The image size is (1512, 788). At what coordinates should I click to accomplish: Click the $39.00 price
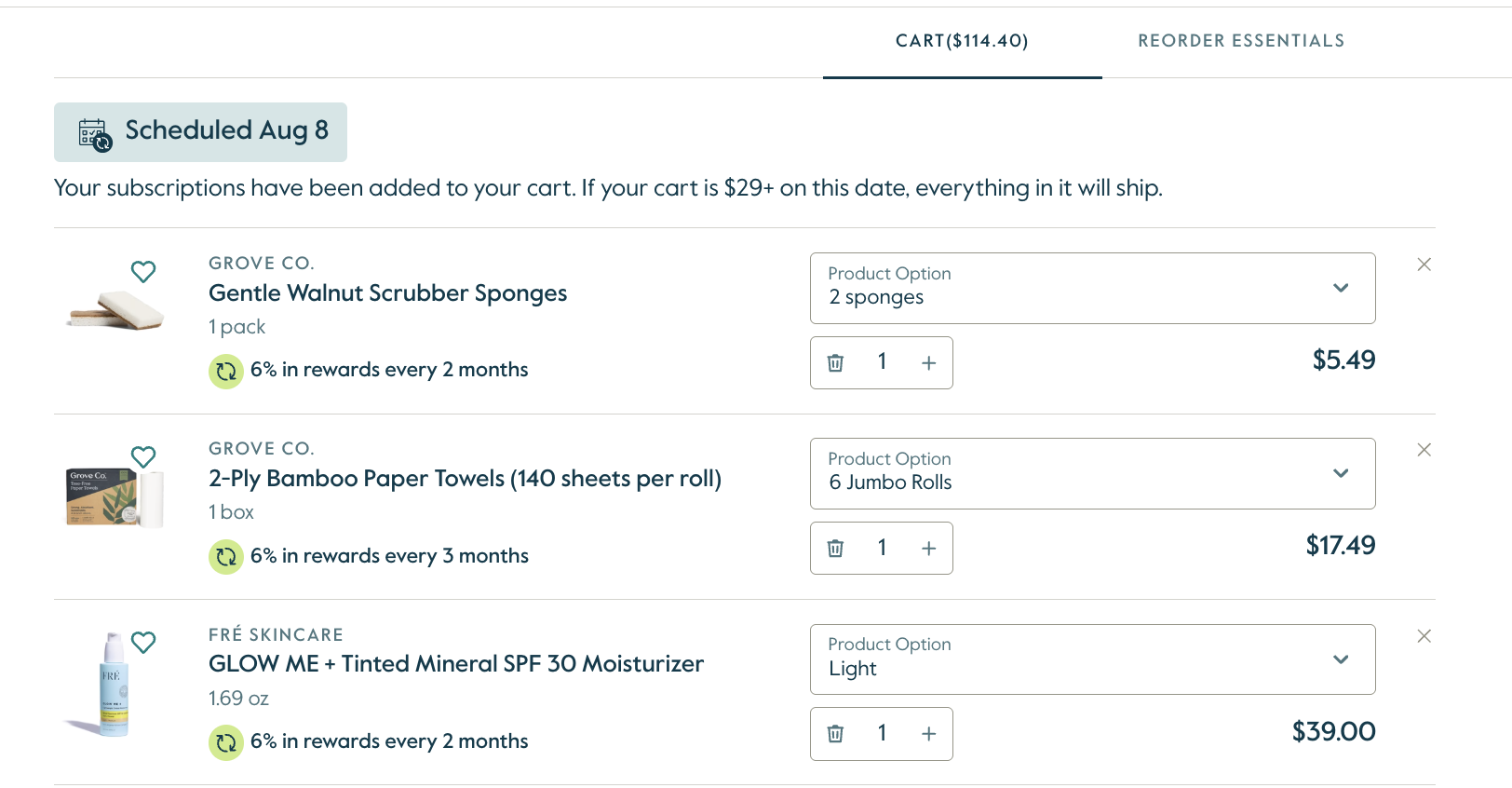click(1334, 732)
